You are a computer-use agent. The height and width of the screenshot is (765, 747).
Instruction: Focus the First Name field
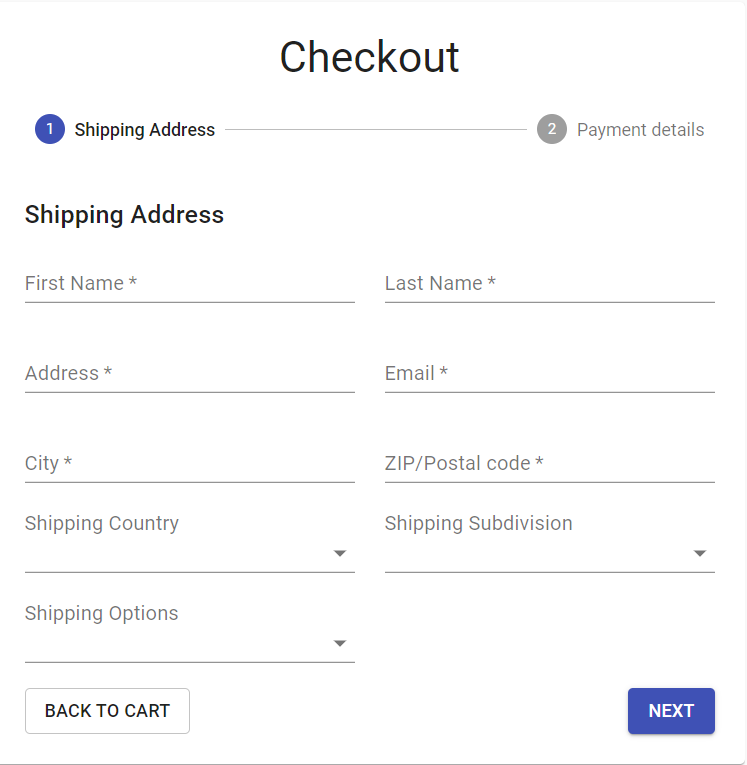point(189,284)
